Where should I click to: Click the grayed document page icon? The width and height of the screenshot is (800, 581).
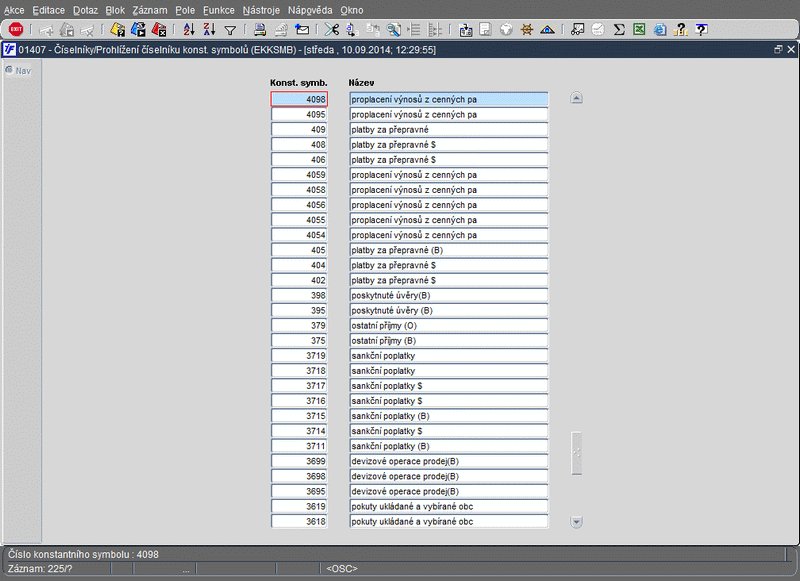click(x=485, y=30)
